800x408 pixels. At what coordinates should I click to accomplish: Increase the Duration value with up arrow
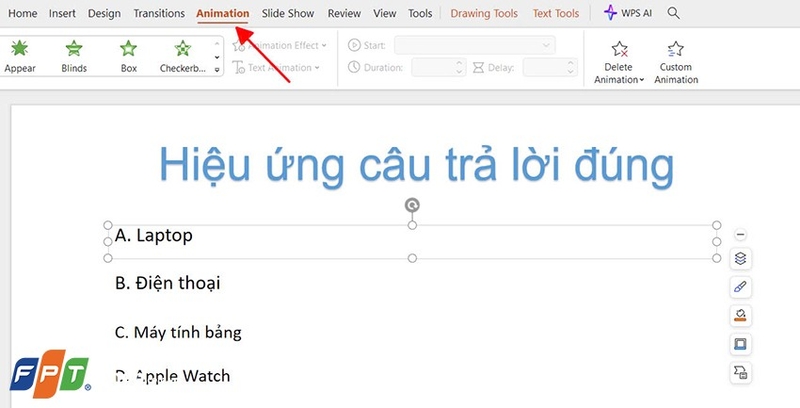coord(459,63)
